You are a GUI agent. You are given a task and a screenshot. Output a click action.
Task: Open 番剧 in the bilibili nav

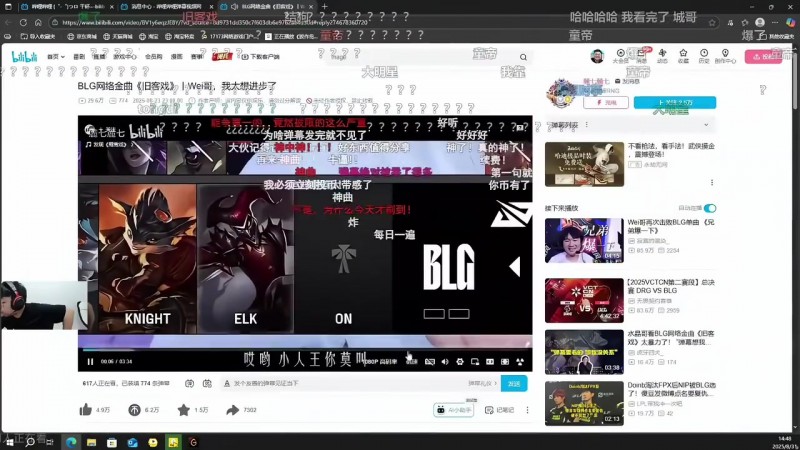[x=79, y=57]
